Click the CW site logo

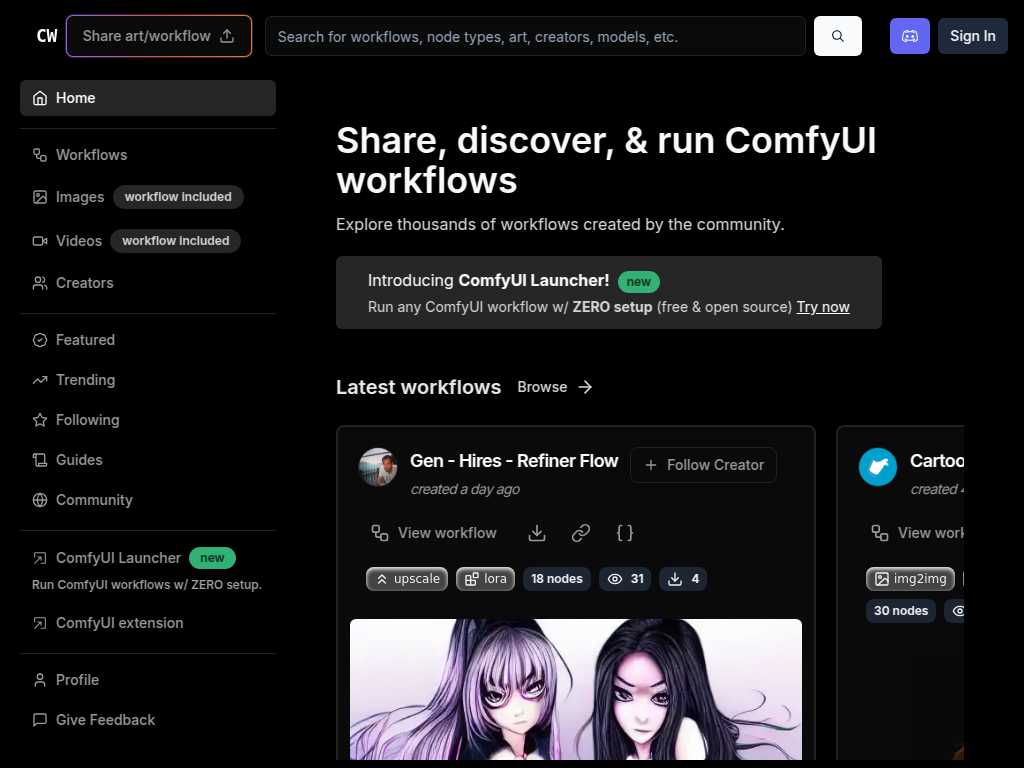point(47,36)
